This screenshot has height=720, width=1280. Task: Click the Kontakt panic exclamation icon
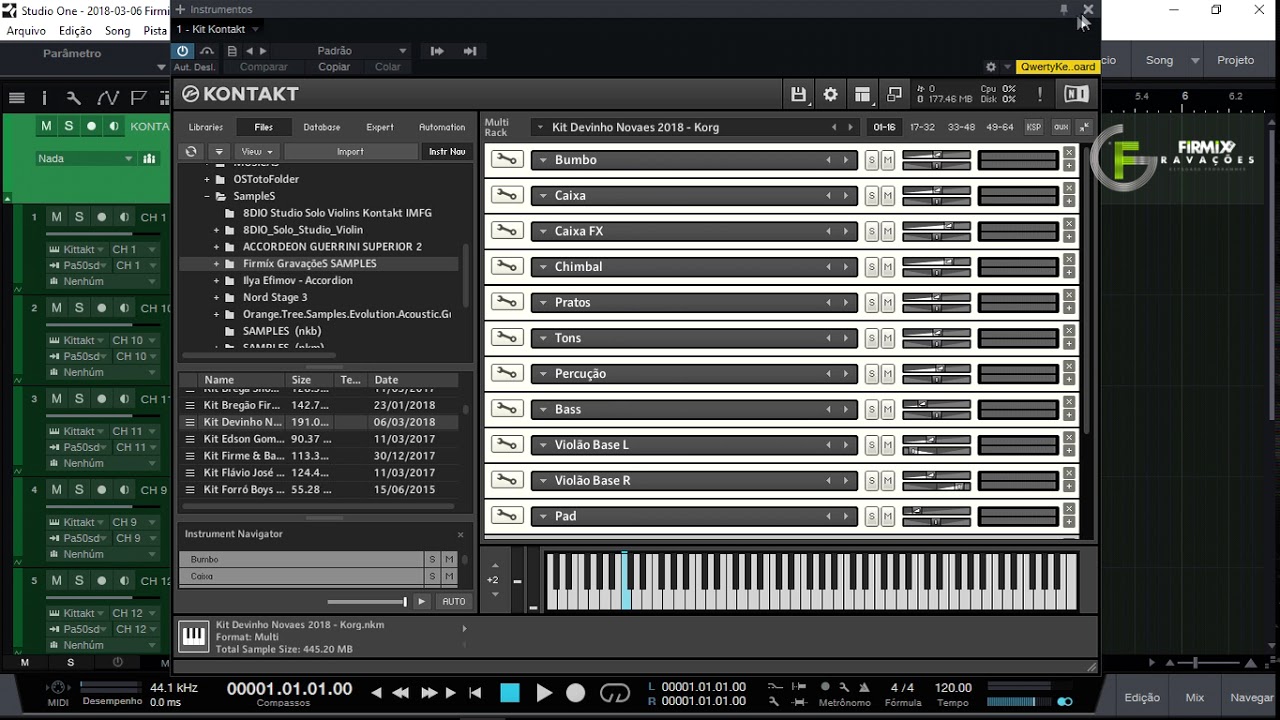click(x=1040, y=94)
